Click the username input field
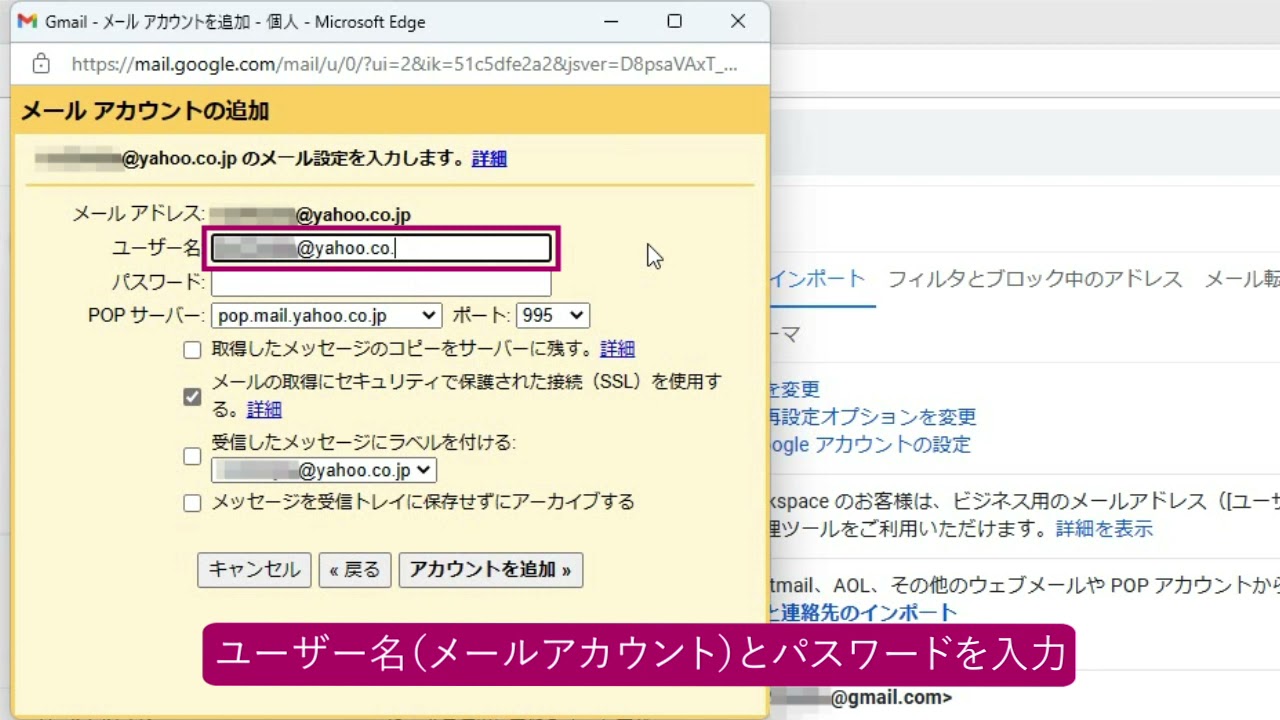This screenshot has width=1280, height=720. pyautogui.click(x=381, y=248)
